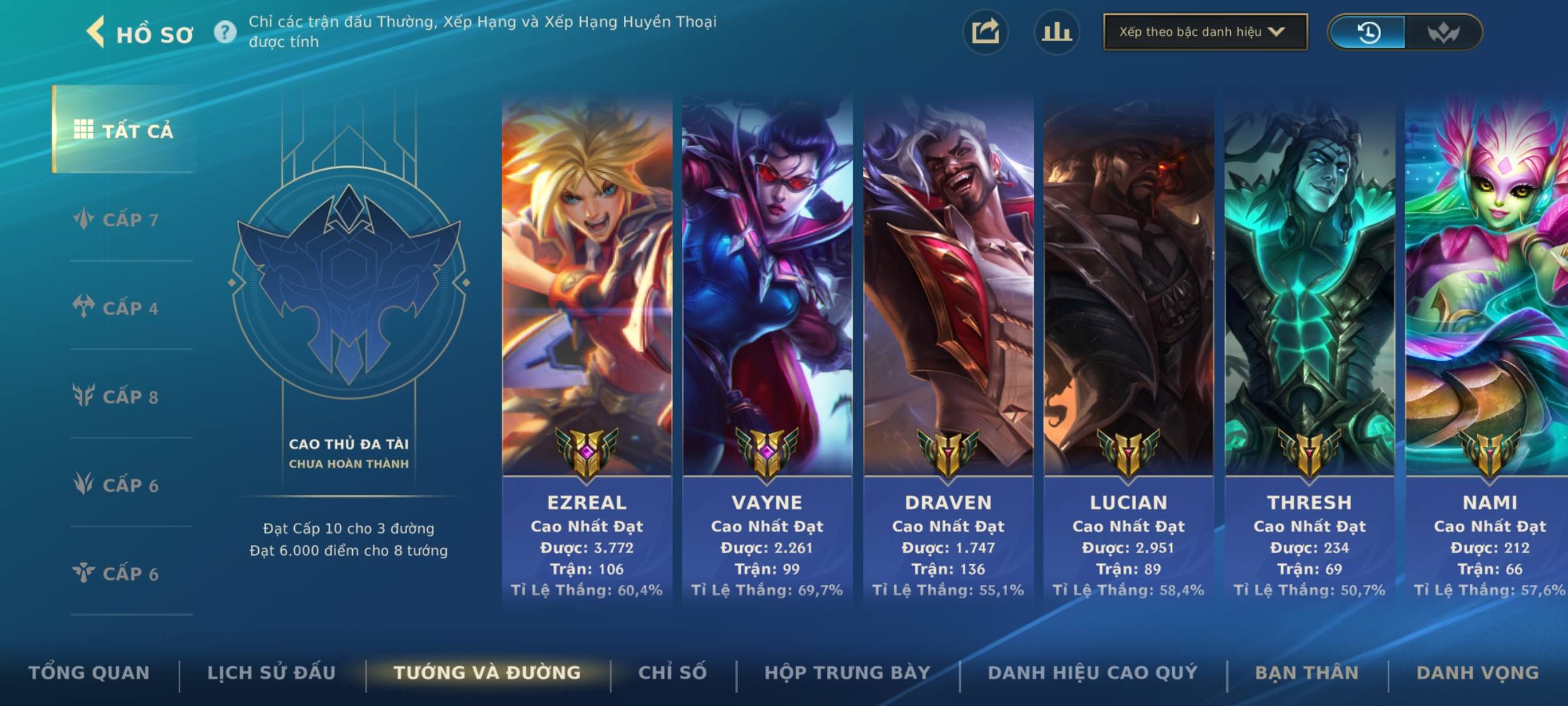Viewport: 1568px width, 706px height.
Task: Switch toggle to mastery wings view
Action: (1443, 32)
